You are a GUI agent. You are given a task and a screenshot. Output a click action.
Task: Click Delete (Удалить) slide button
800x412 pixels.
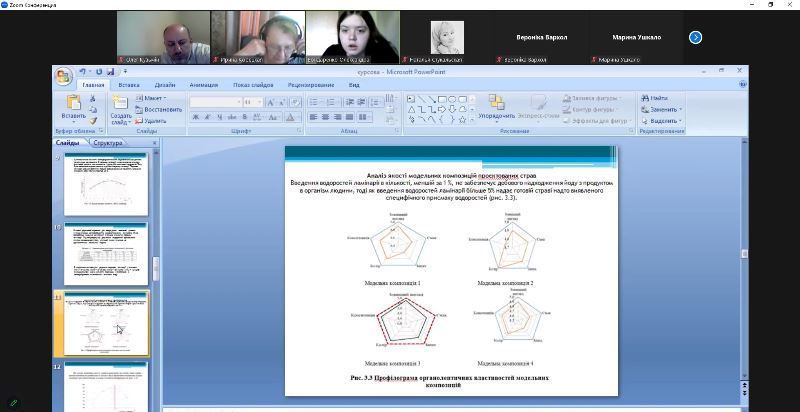(154, 120)
